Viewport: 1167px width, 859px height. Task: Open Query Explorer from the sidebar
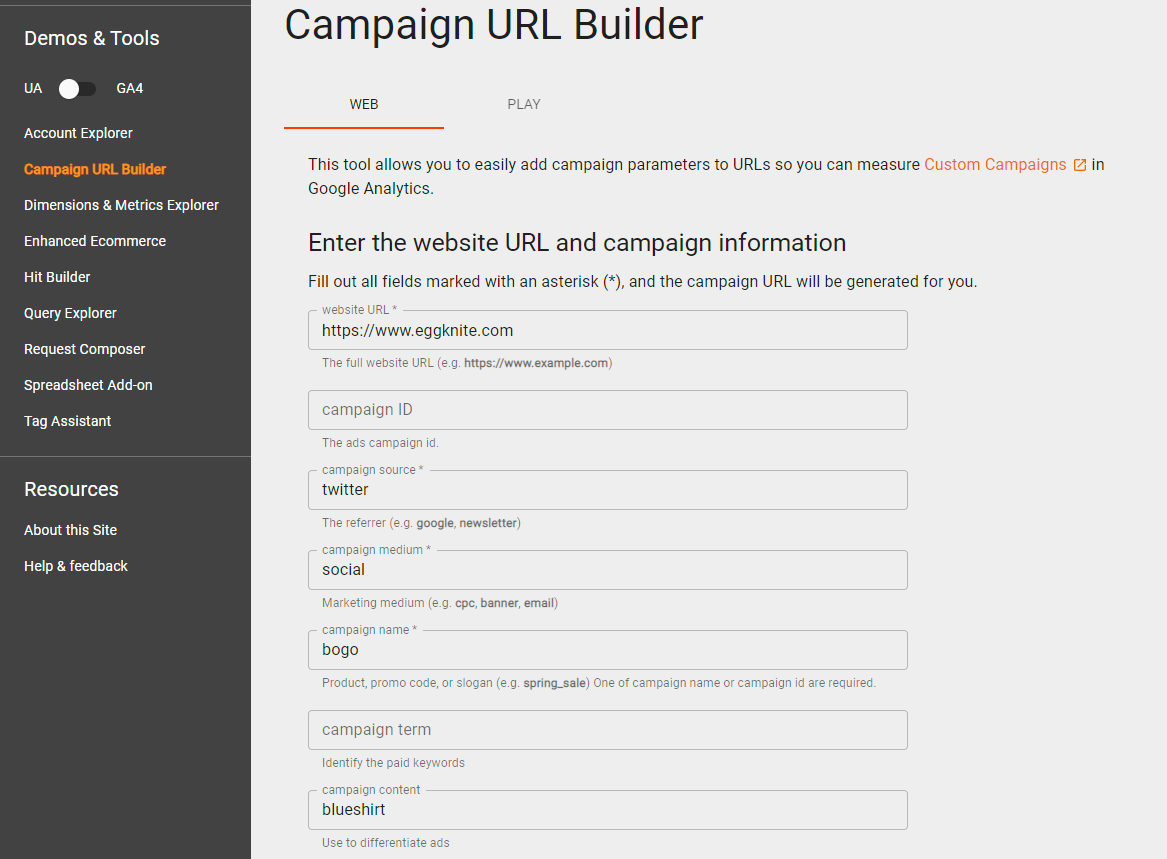[x=70, y=313]
